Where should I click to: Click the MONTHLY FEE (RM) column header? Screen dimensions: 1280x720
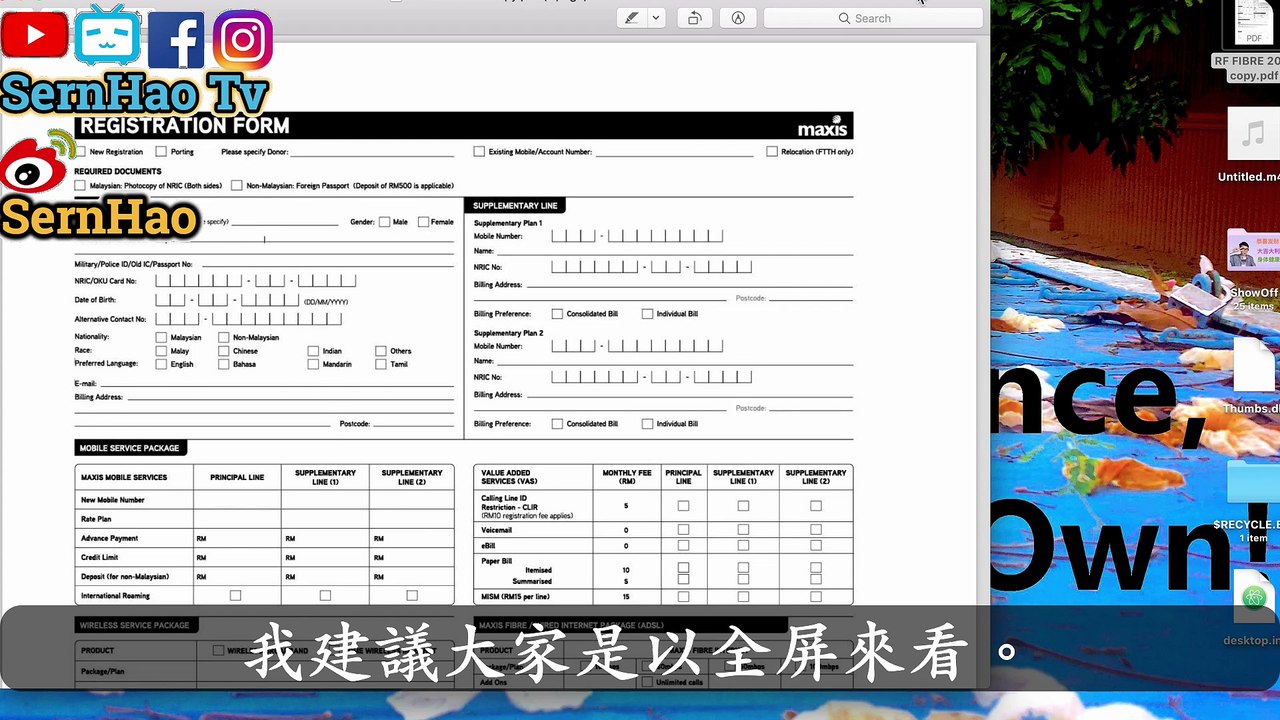[x=626, y=477]
